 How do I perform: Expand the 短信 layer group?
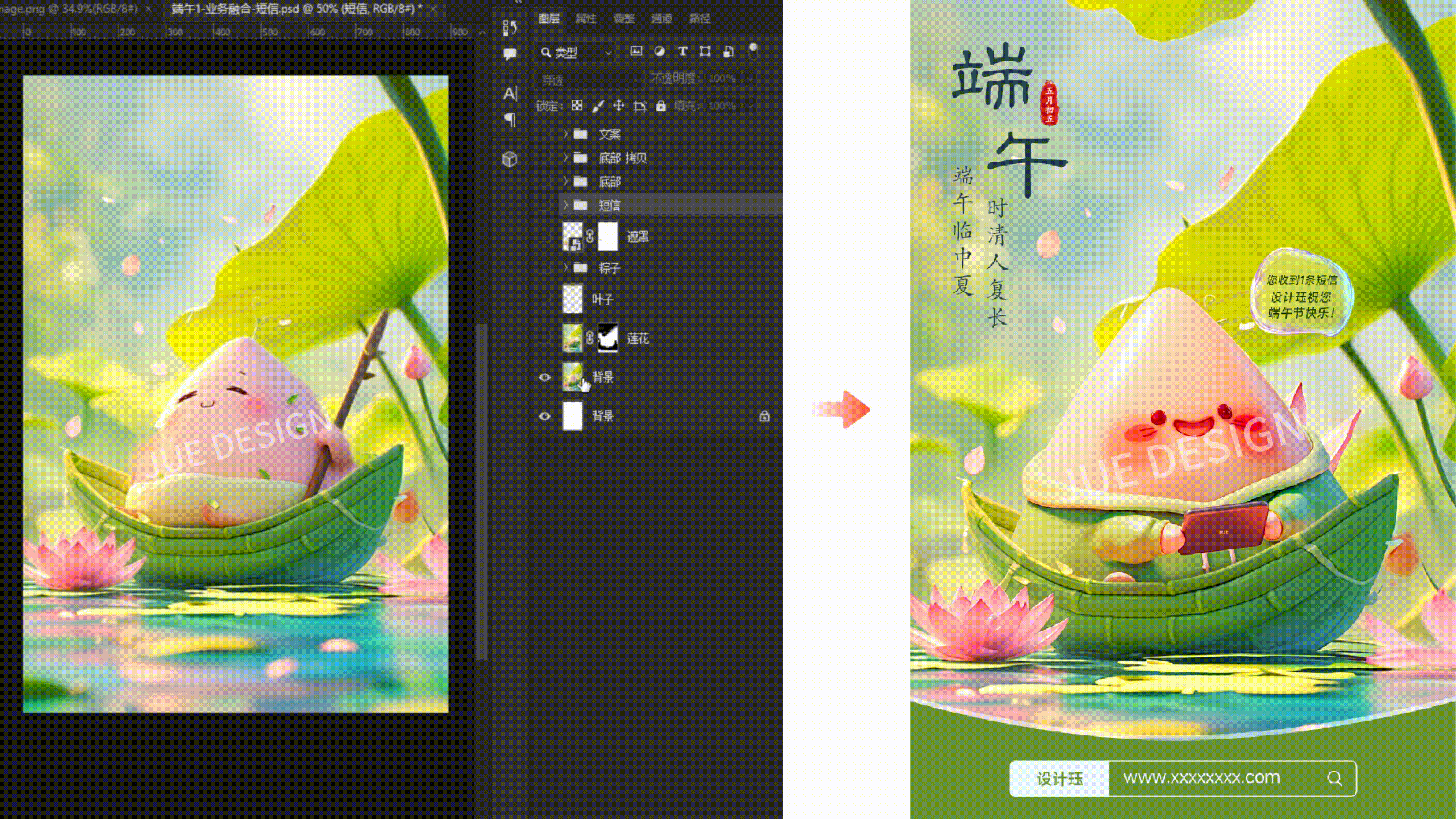(565, 205)
